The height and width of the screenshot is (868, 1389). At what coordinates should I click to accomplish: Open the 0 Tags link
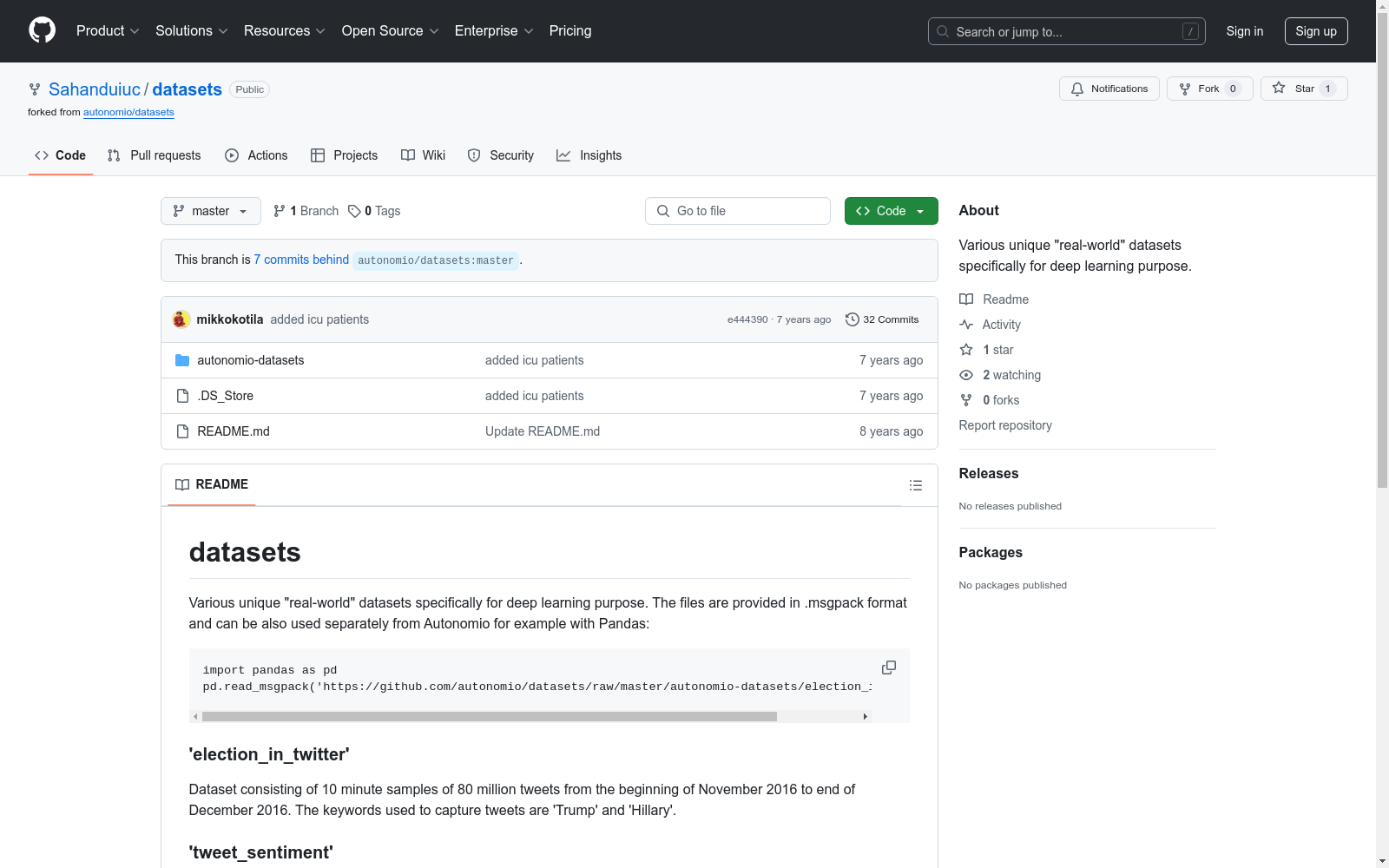(x=374, y=211)
